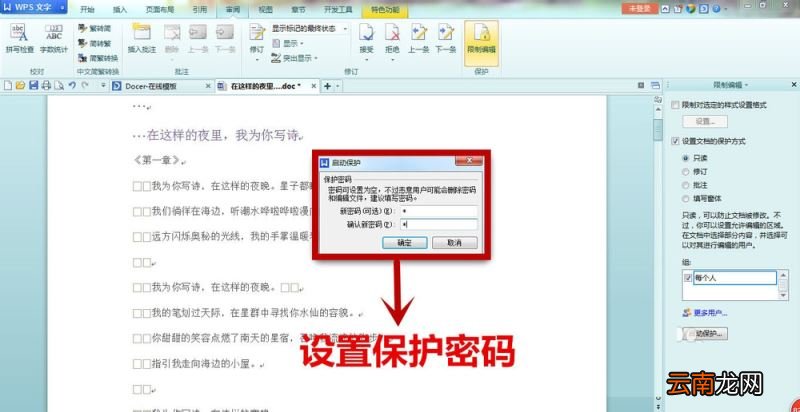Click the print preview icon in quick toolbar

59,86
